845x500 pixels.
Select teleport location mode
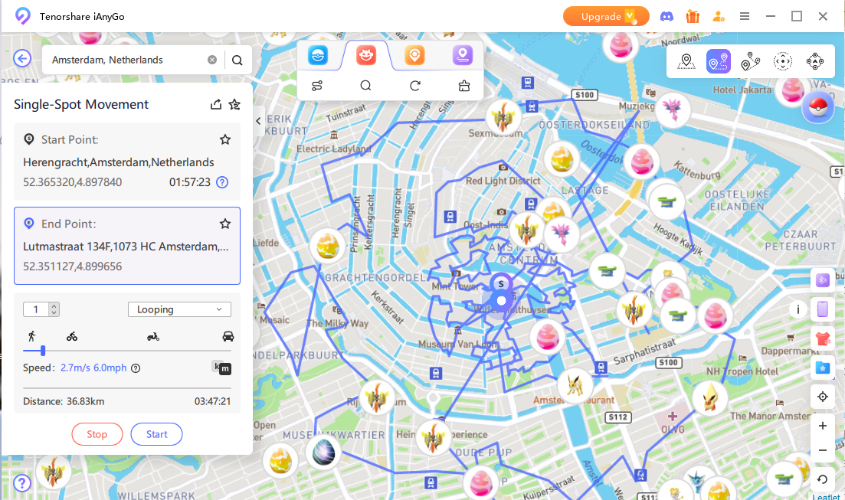pos(686,61)
